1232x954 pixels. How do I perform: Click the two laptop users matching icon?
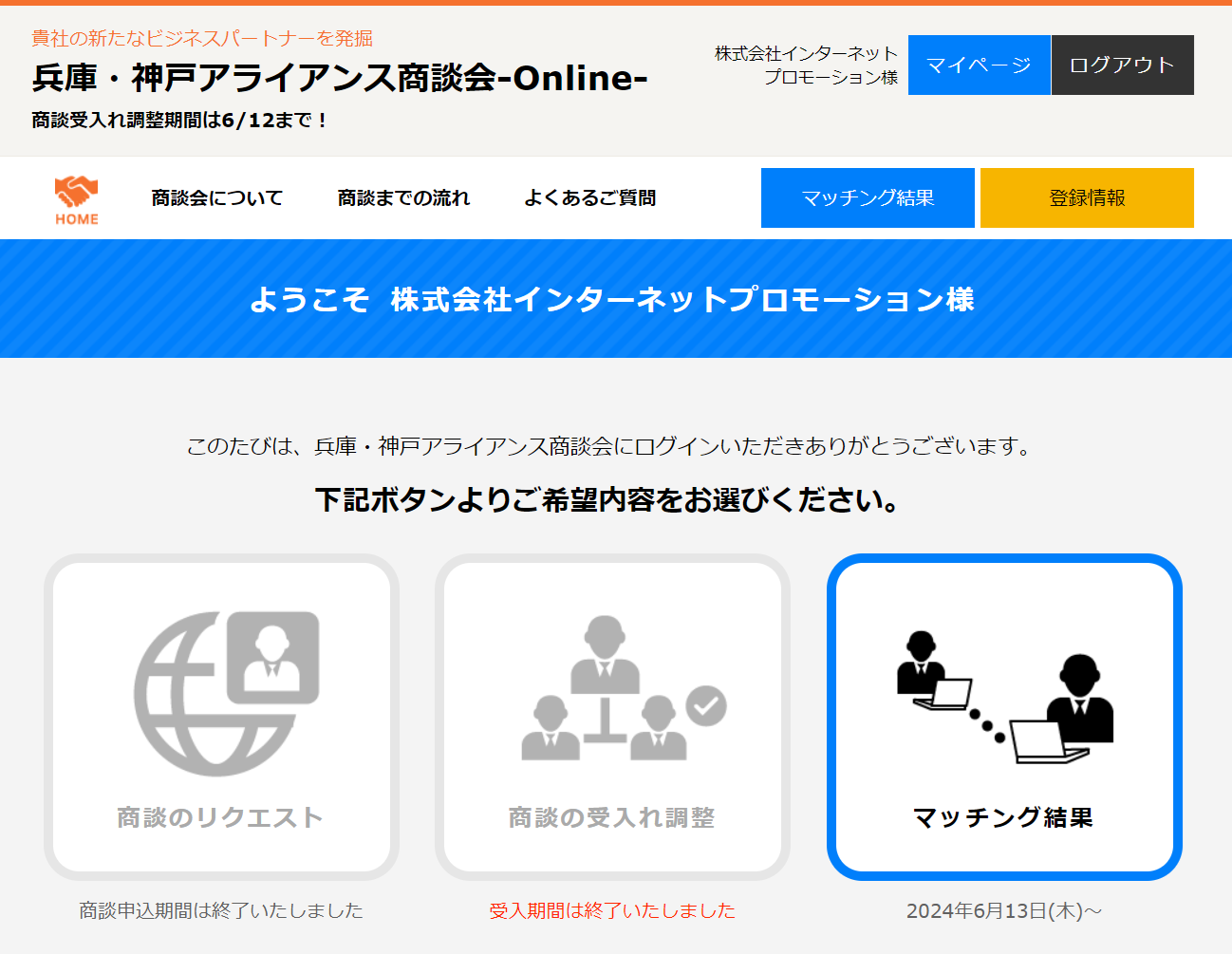[x=1005, y=697]
